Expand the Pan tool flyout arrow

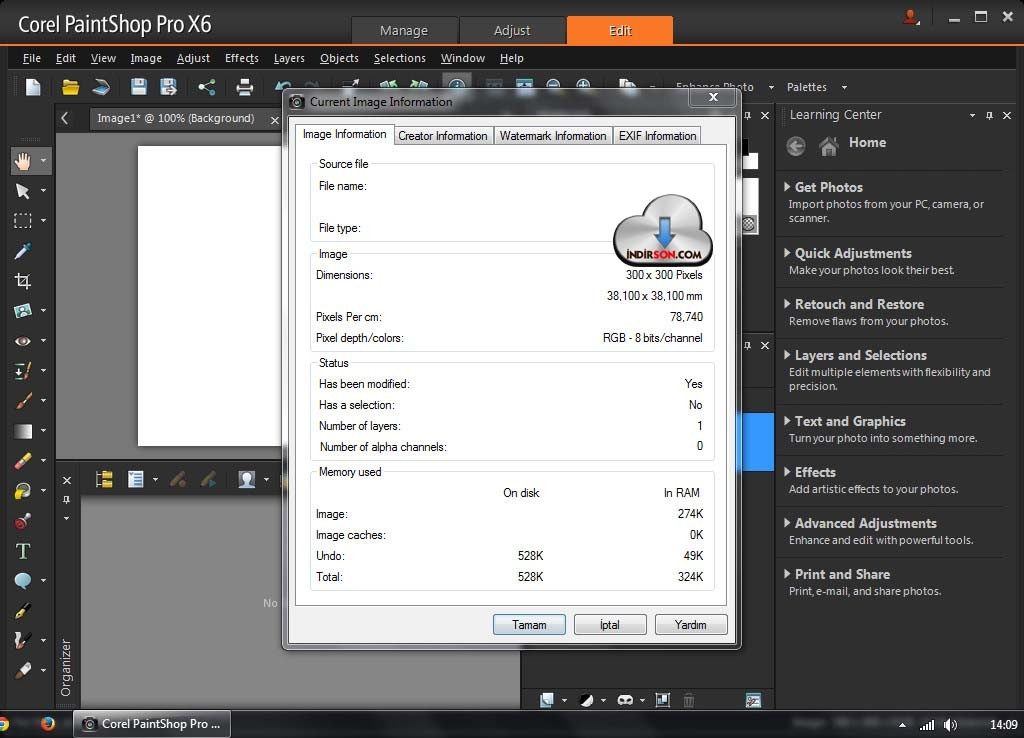[x=43, y=161]
